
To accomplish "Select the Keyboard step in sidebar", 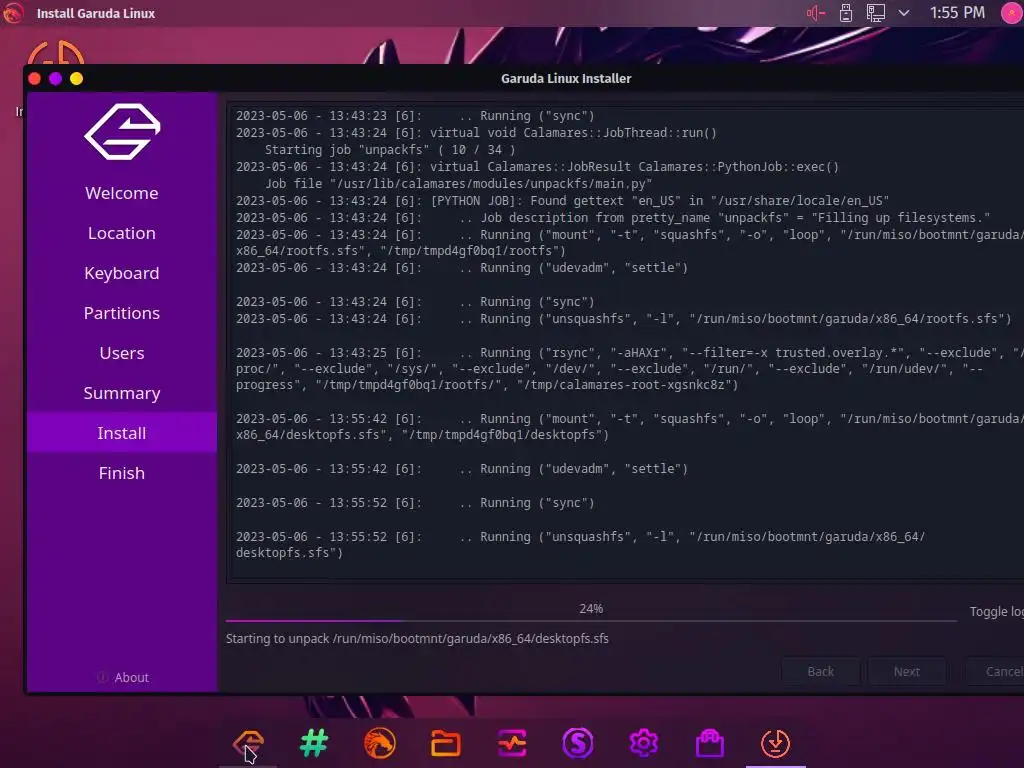I will pos(121,273).
